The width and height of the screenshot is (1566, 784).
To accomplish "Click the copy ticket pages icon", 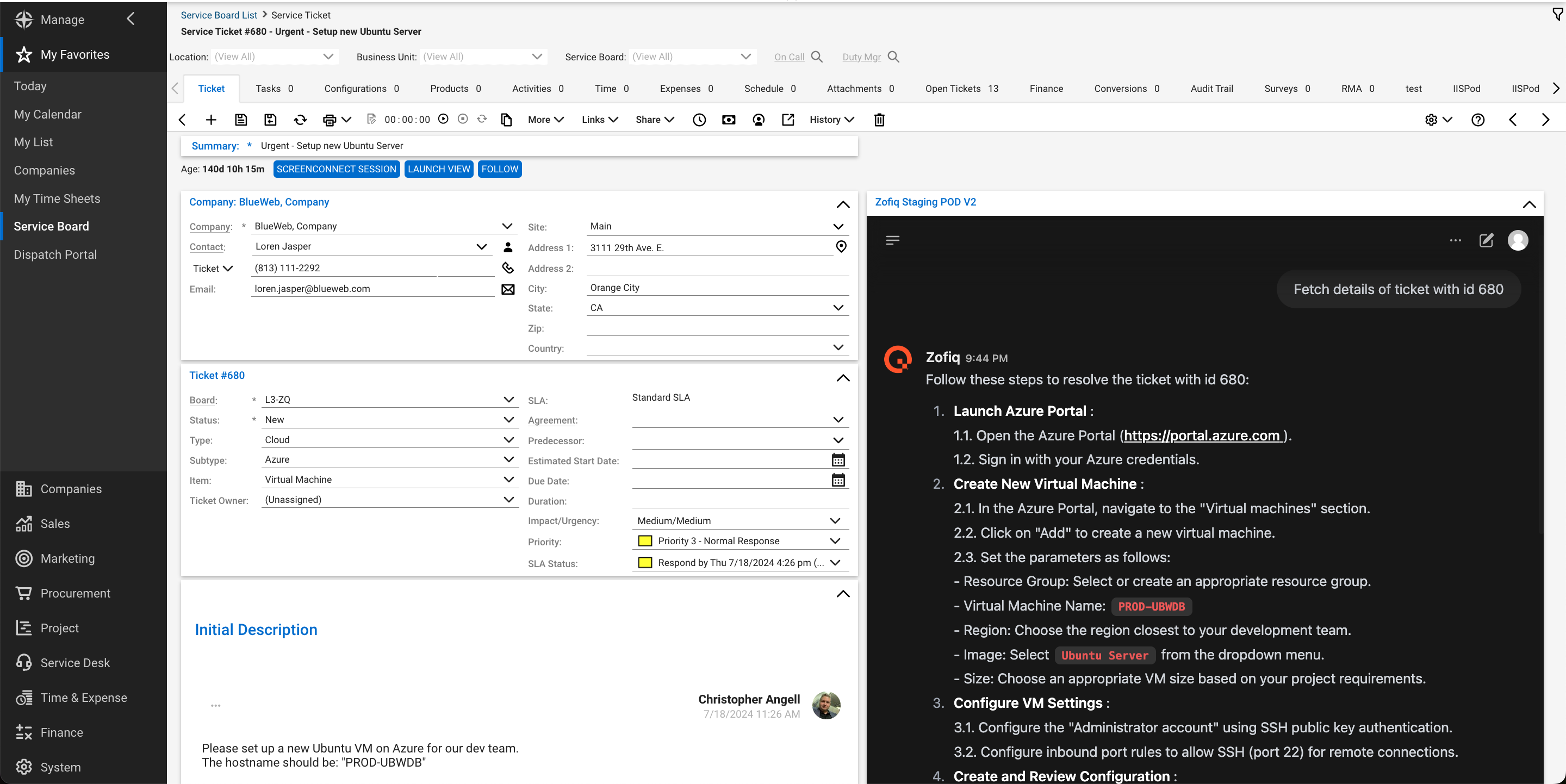I will coord(506,120).
